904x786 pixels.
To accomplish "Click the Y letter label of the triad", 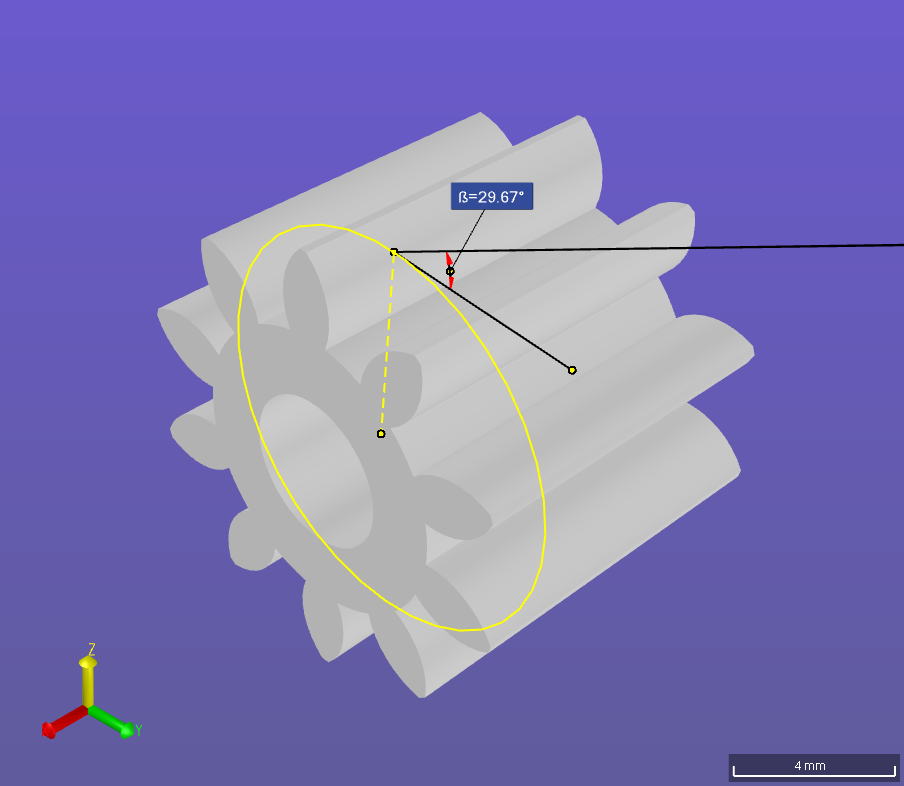I will pos(138,730).
